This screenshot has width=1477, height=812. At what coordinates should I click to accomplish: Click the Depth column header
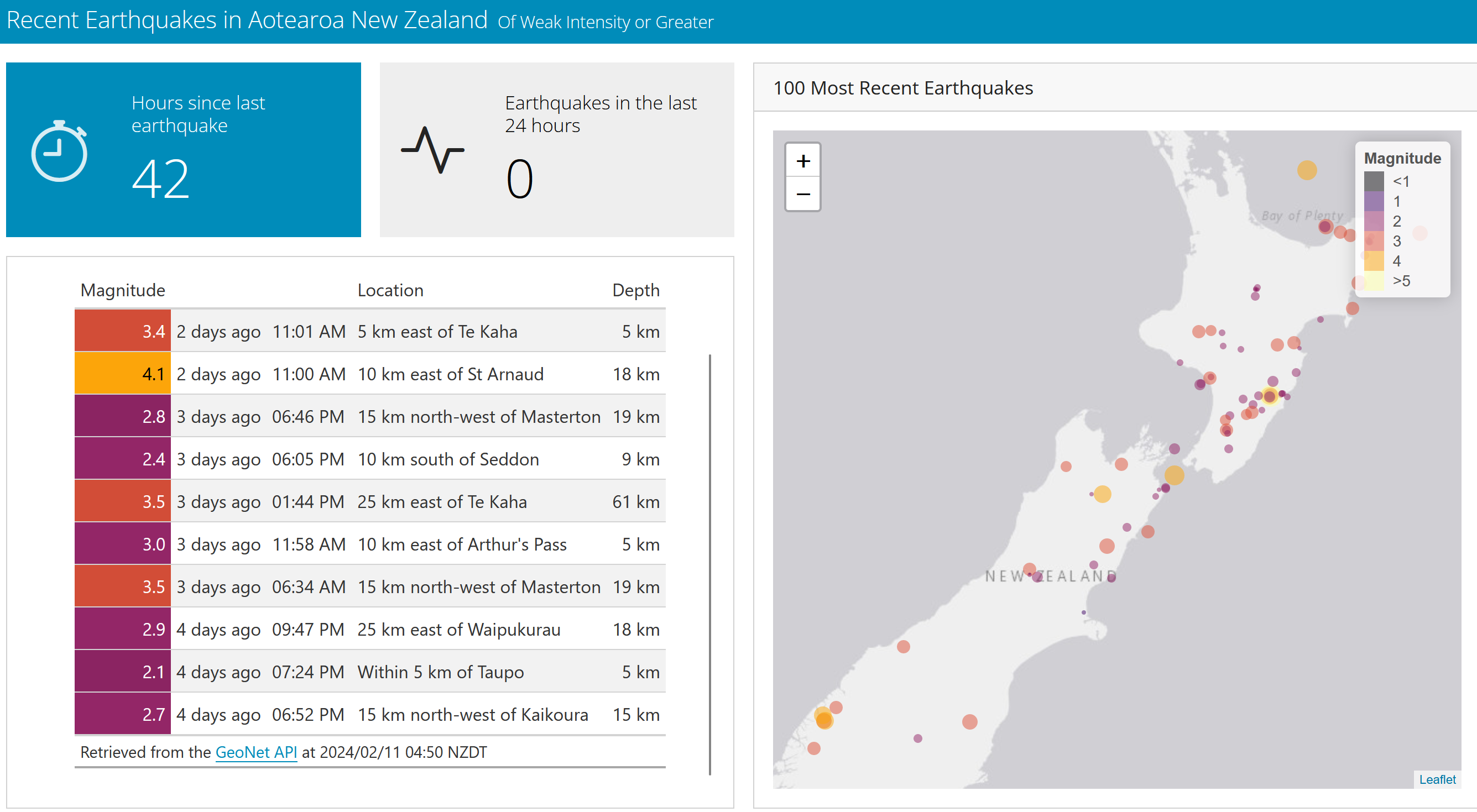click(x=635, y=290)
